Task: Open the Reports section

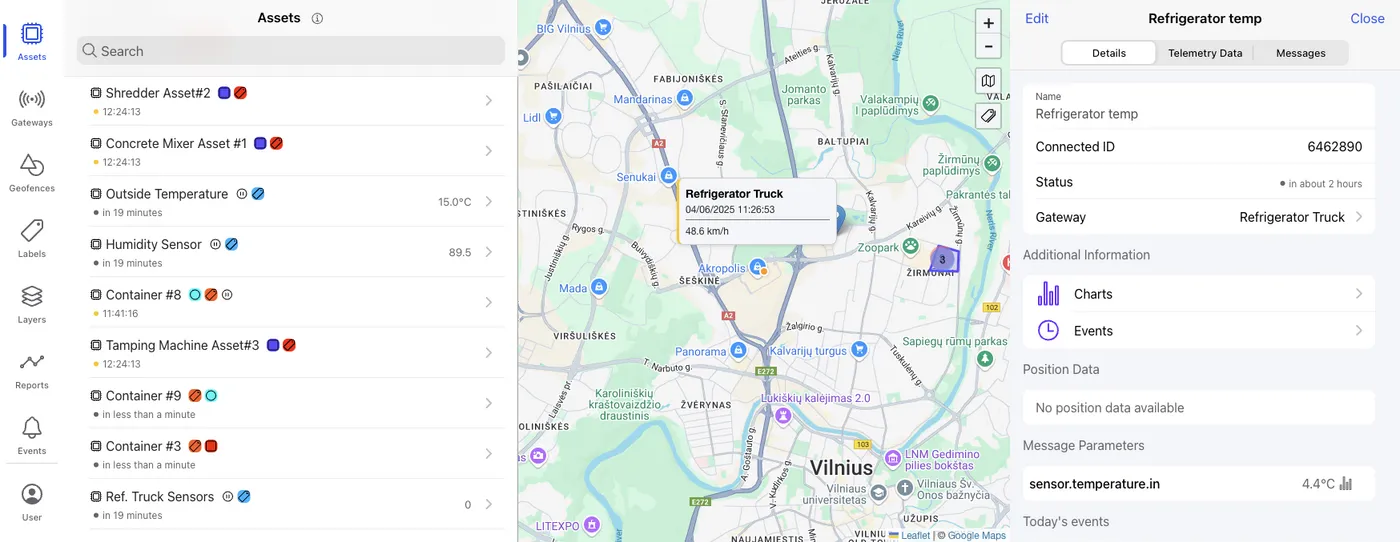Action: (32, 370)
